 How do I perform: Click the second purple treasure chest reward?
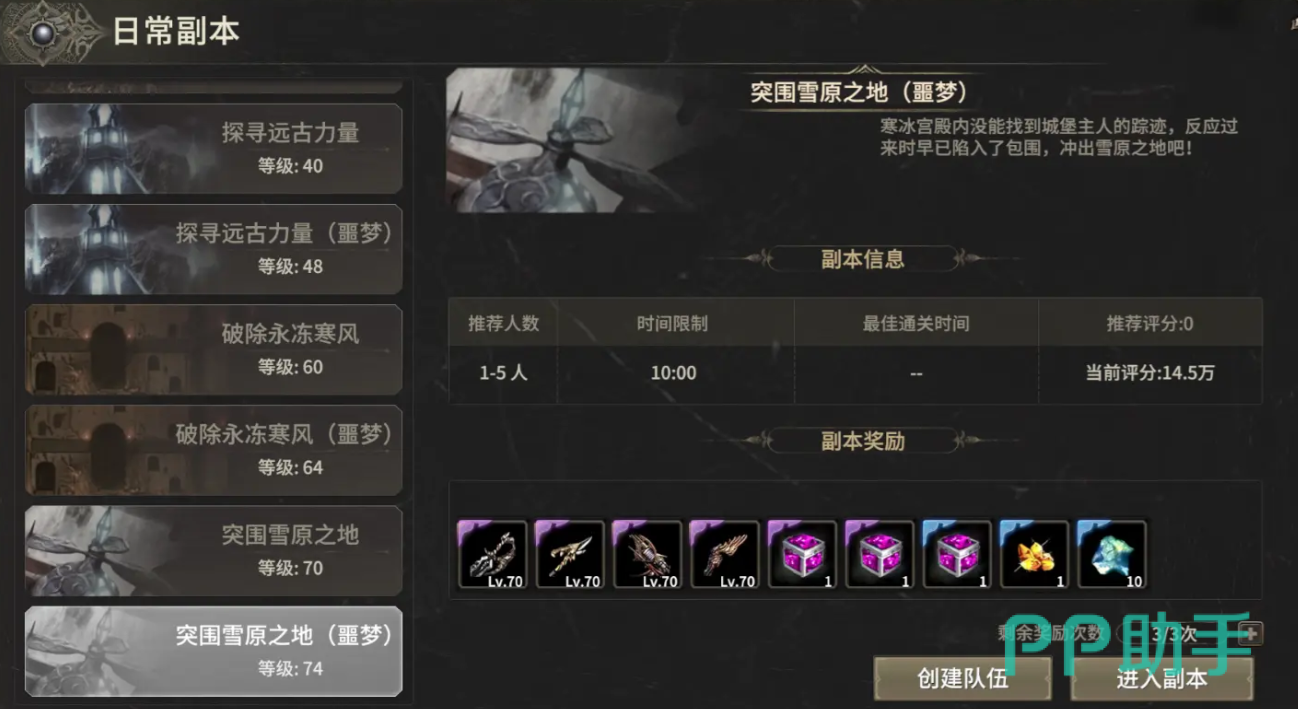coord(880,554)
